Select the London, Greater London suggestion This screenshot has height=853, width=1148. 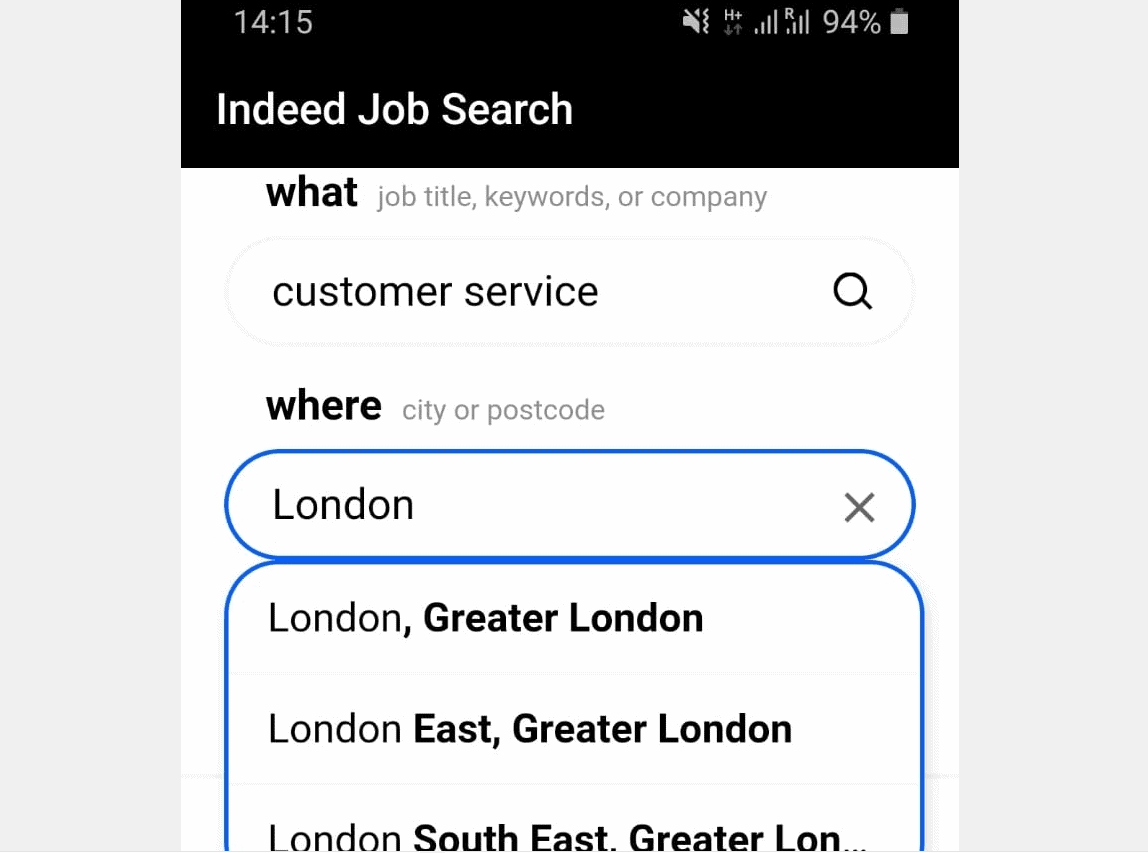[x=484, y=617]
